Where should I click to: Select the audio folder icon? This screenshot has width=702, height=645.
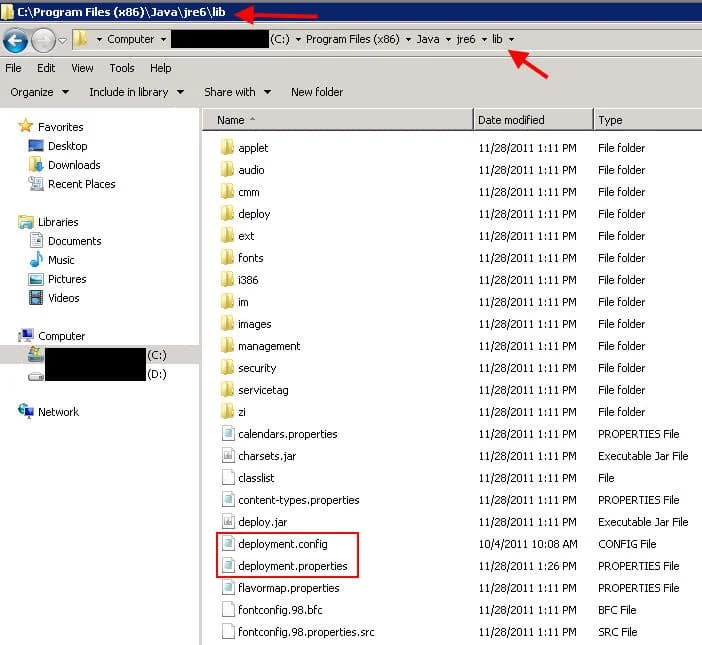tap(227, 169)
